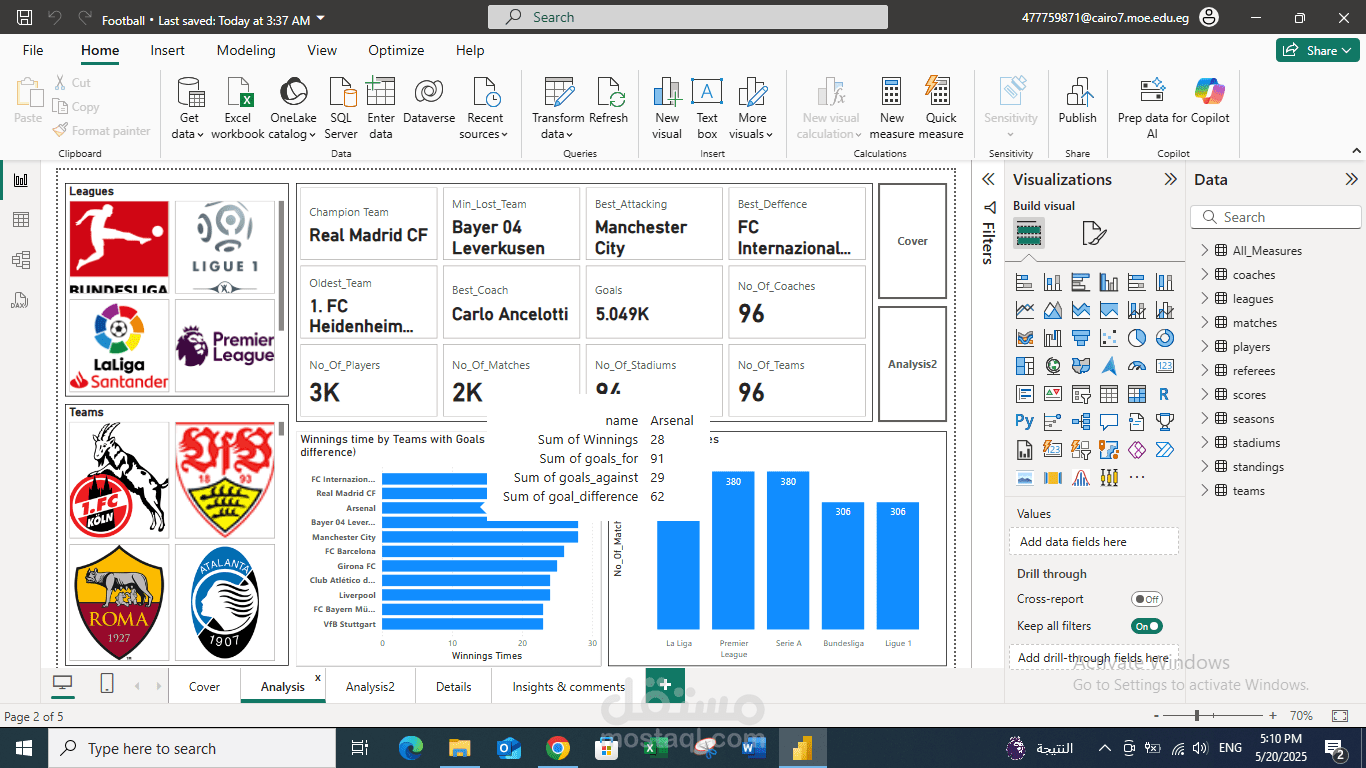Viewport: 1366px width, 768px height.
Task: Collapse the Data pane
Action: (1351, 179)
